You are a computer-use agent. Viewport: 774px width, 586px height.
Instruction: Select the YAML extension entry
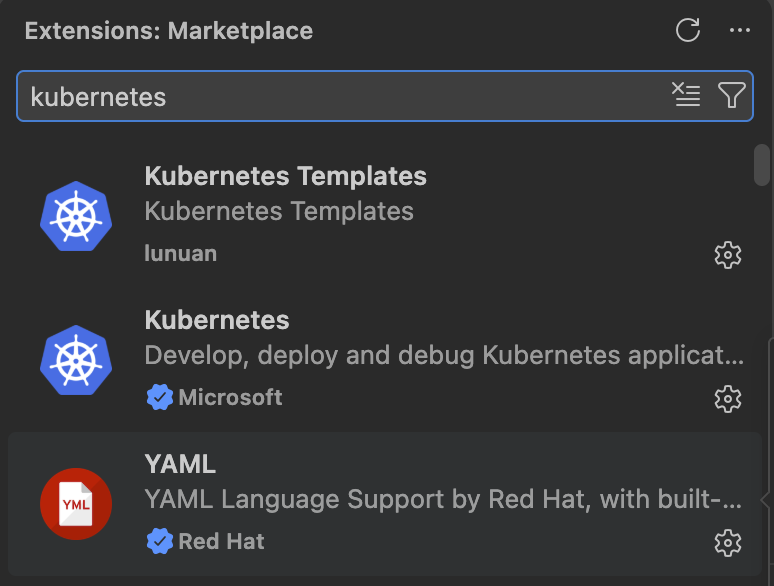[385, 504]
